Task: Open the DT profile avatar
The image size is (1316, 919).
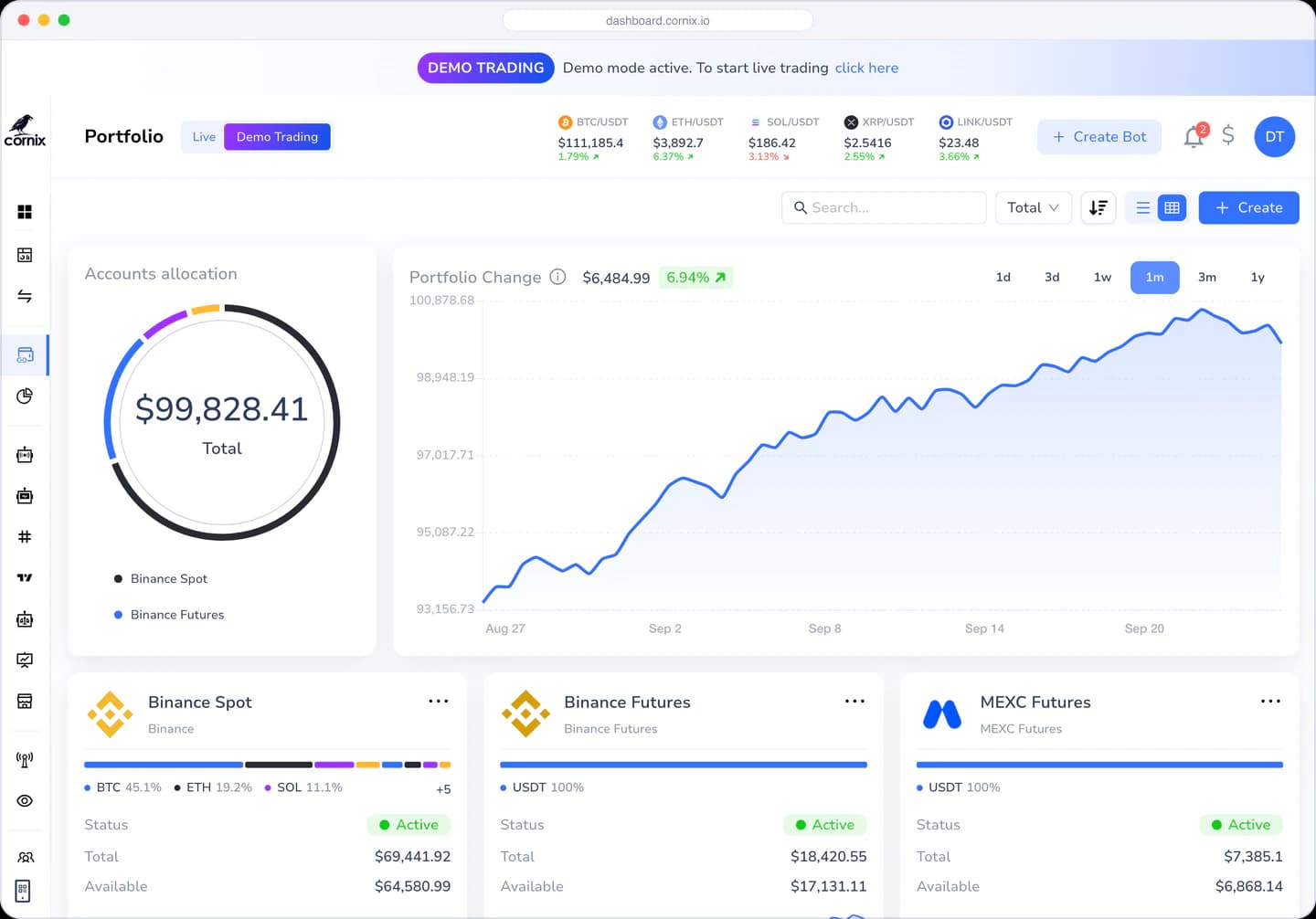Action: pos(1274,136)
